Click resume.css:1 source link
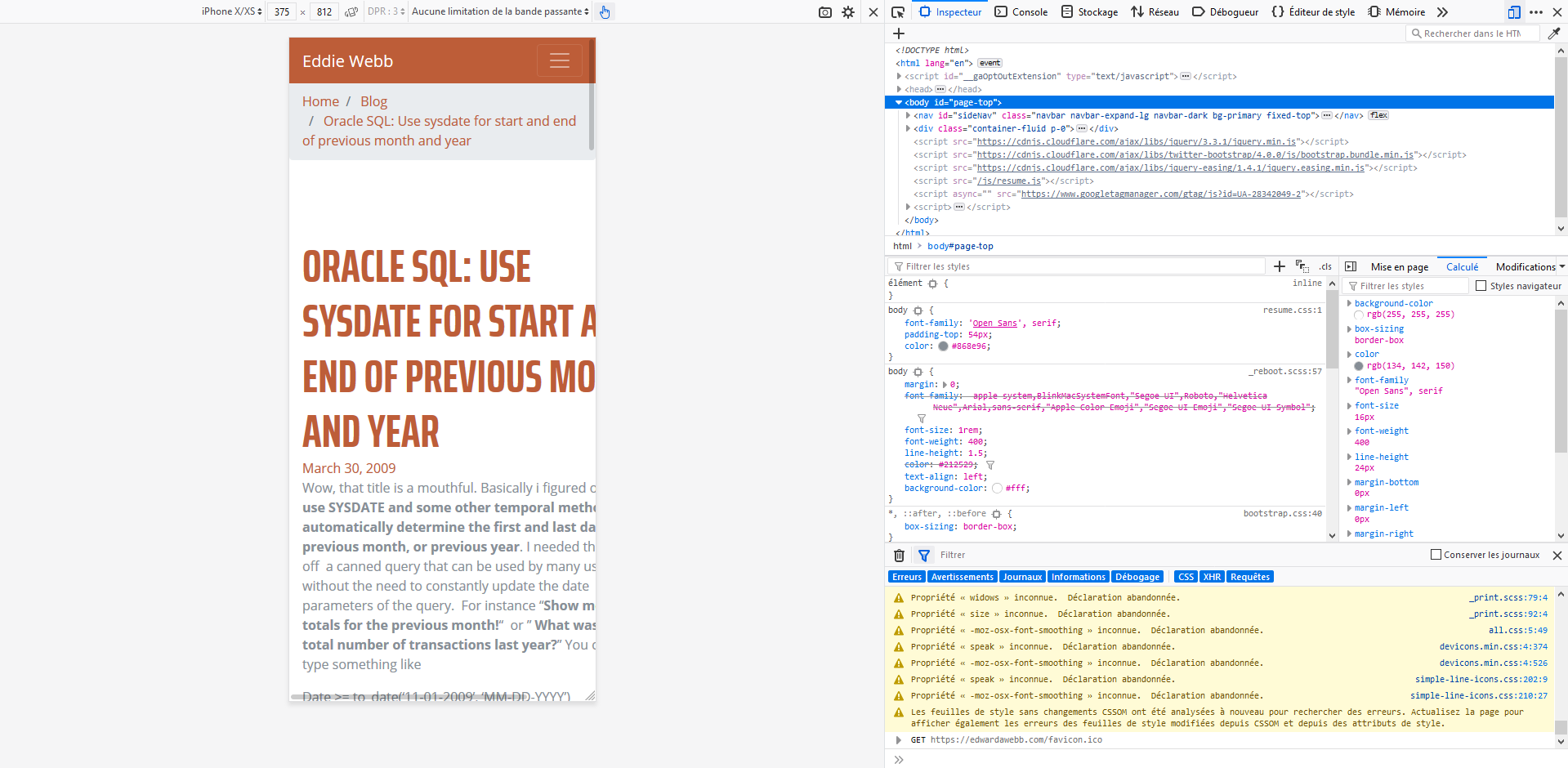 pyautogui.click(x=1292, y=310)
